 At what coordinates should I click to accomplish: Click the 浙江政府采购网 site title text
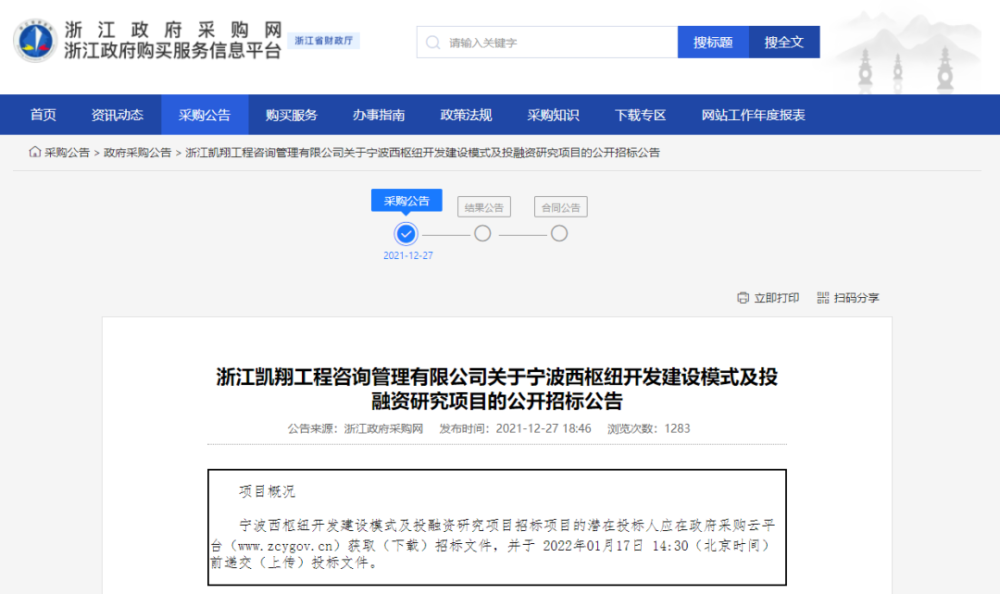pos(173,29)
